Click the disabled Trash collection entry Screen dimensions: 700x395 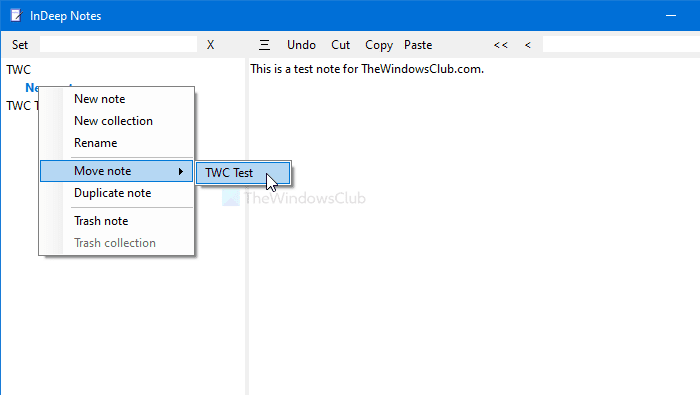point(117,243)
